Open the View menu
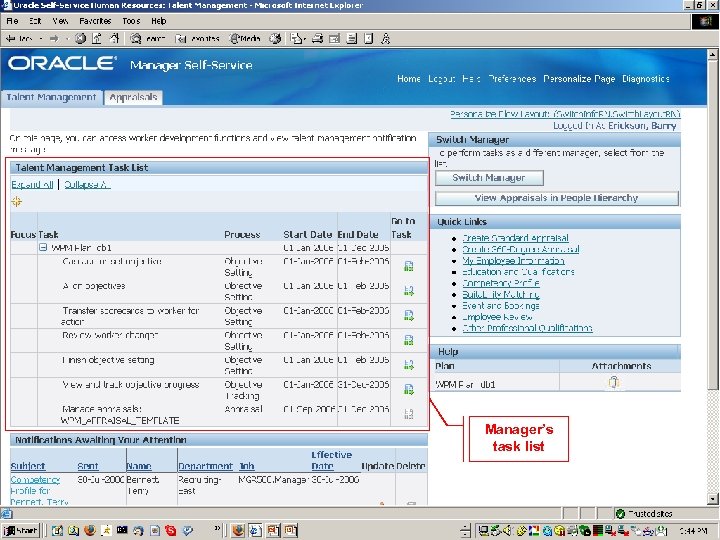720x540 pixels. click(60, 21)
